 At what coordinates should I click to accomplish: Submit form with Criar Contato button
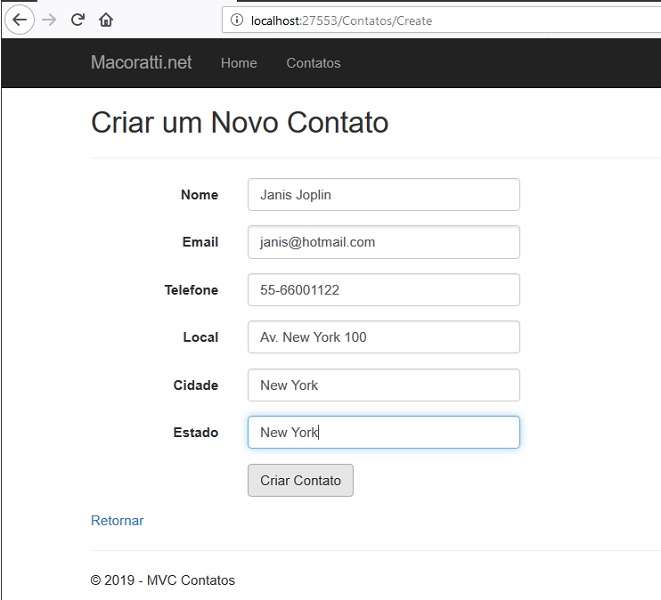pyautogui.click(x=301, y=480)
